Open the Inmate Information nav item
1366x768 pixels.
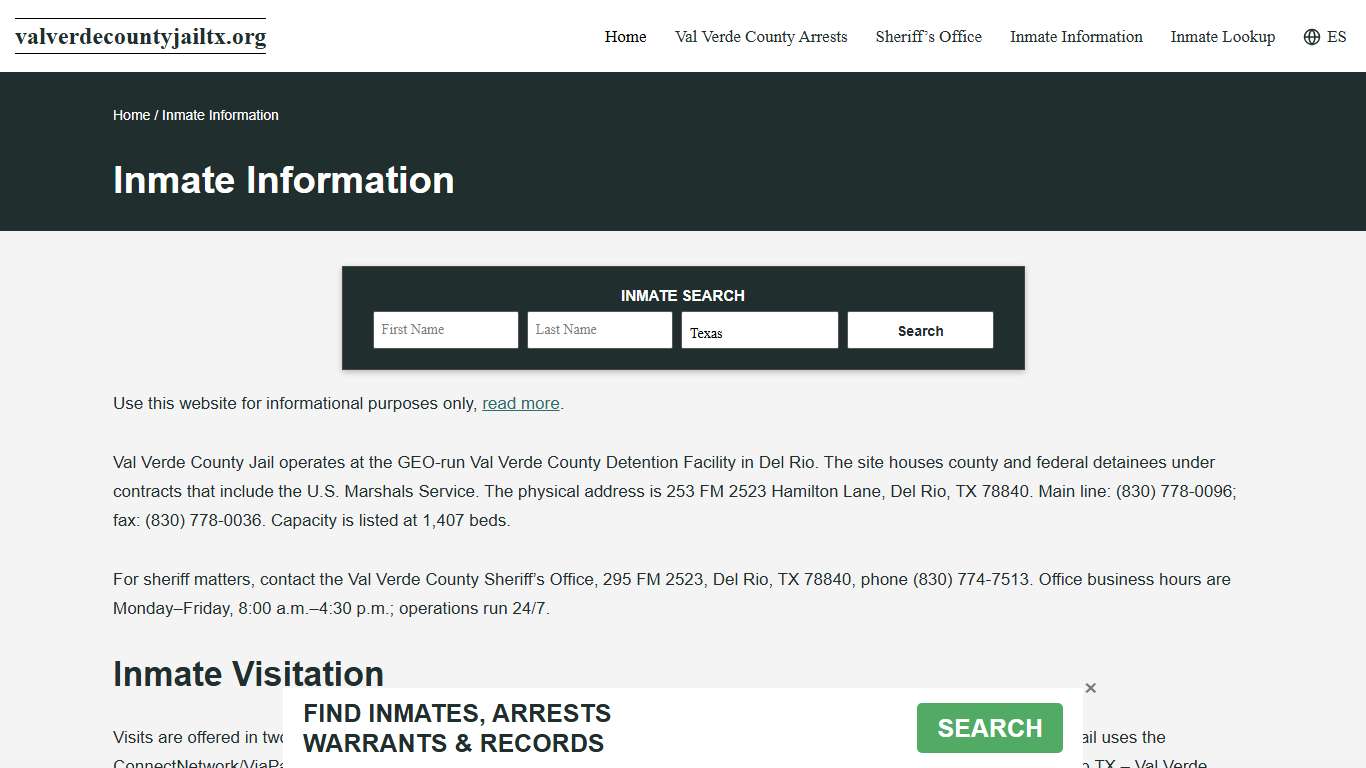pos(1076,37)
